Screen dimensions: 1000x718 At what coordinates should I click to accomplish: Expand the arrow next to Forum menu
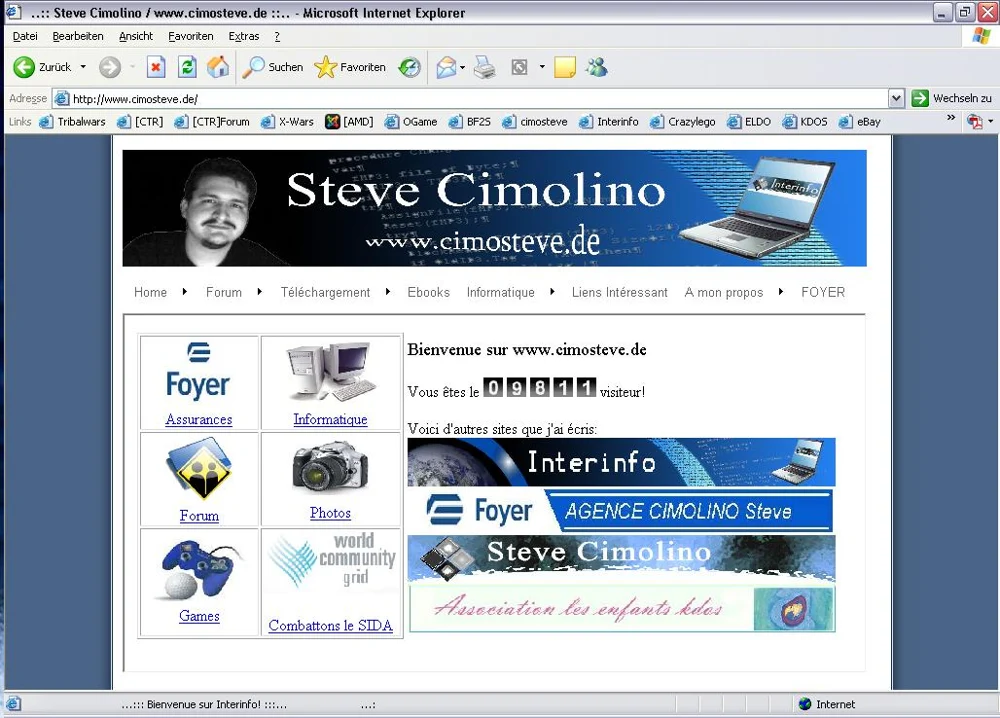(259, 292)
